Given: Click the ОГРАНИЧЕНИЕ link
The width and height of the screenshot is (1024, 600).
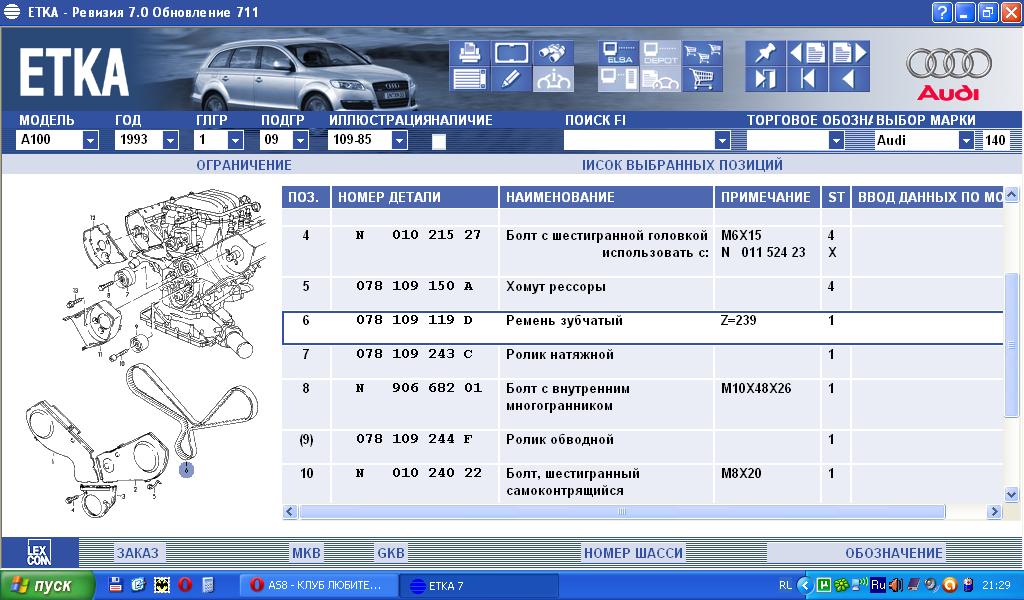Looking at the screenshot, I should pyautogui.click(x=243, y=165).
